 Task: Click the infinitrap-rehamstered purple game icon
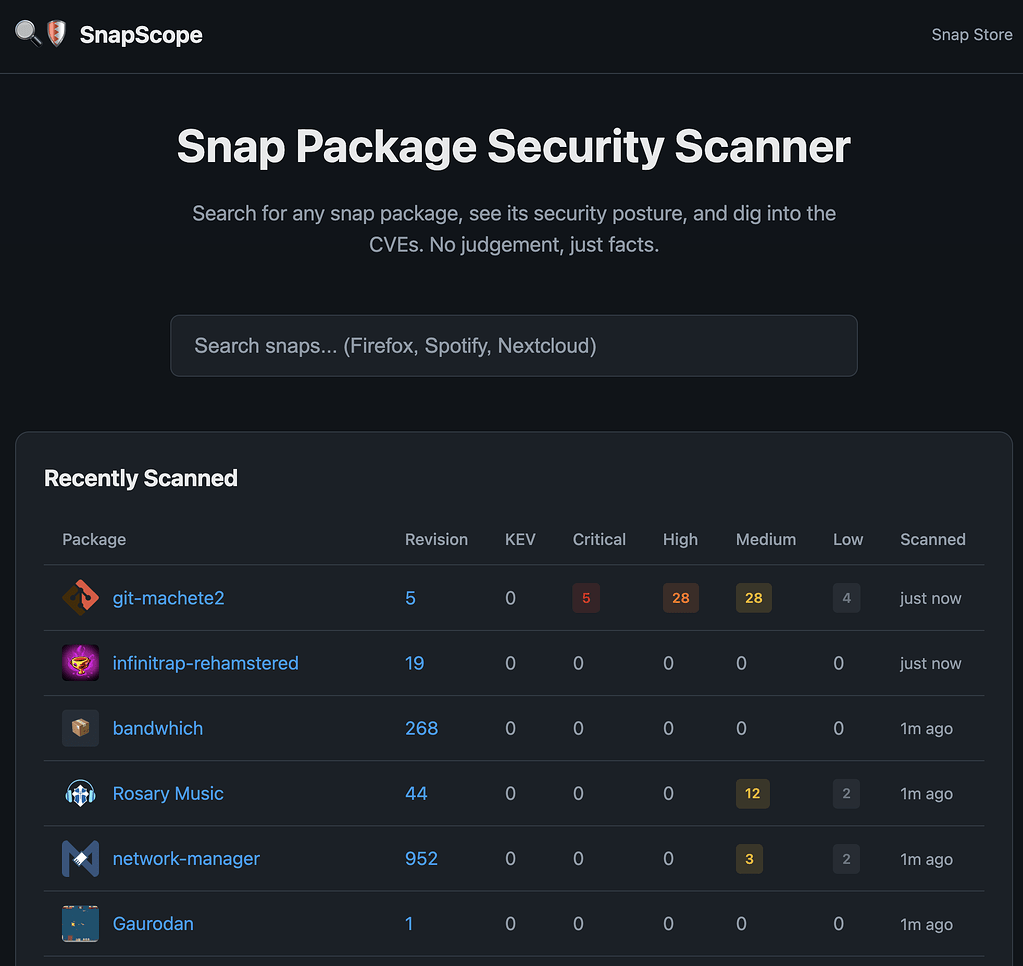[80, 663]
